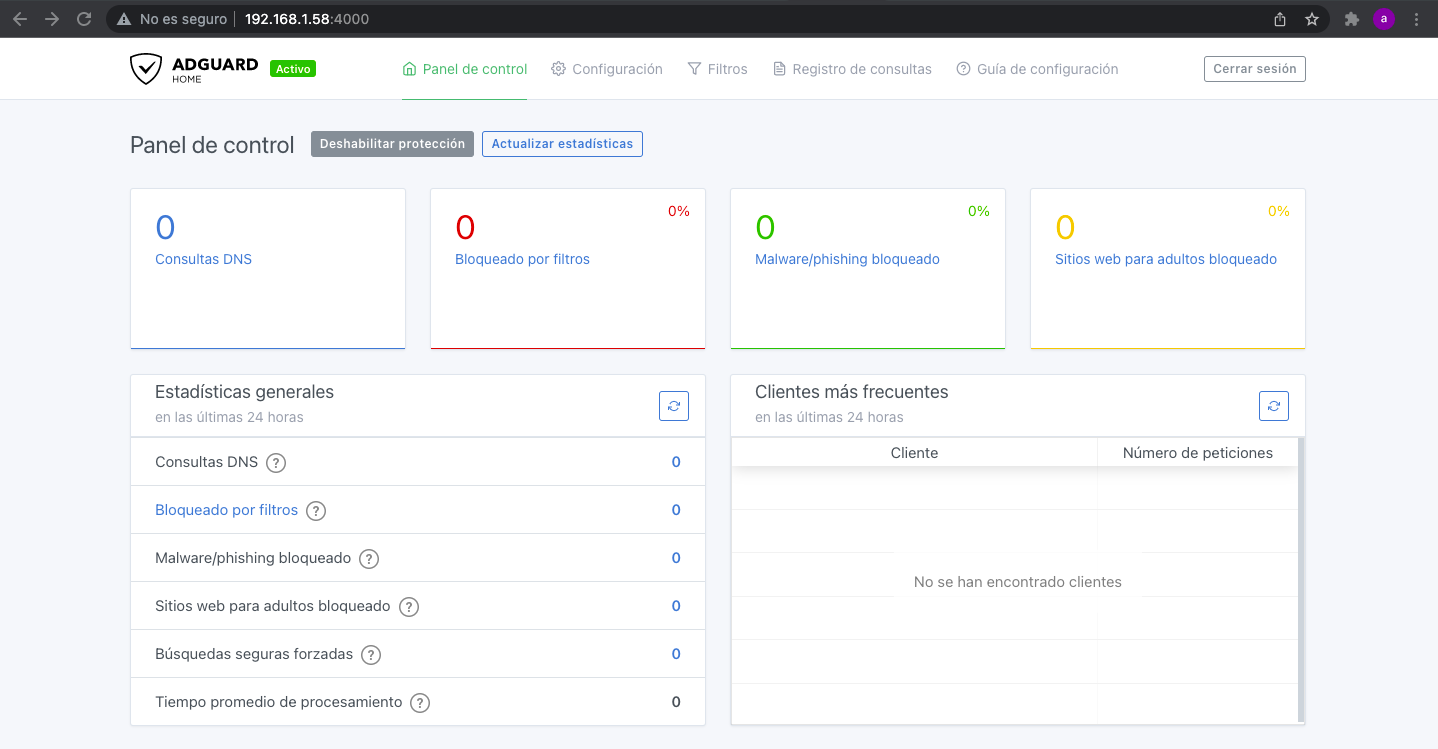Click help icon next to Consultas DNS

[x=276, y=463]
